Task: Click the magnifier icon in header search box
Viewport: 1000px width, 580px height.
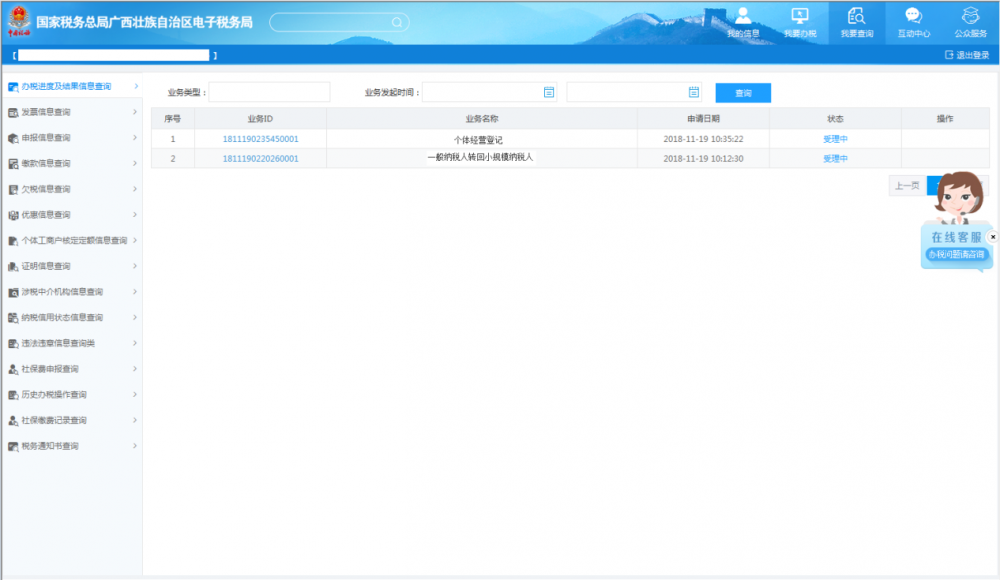Action: point(397,22)
